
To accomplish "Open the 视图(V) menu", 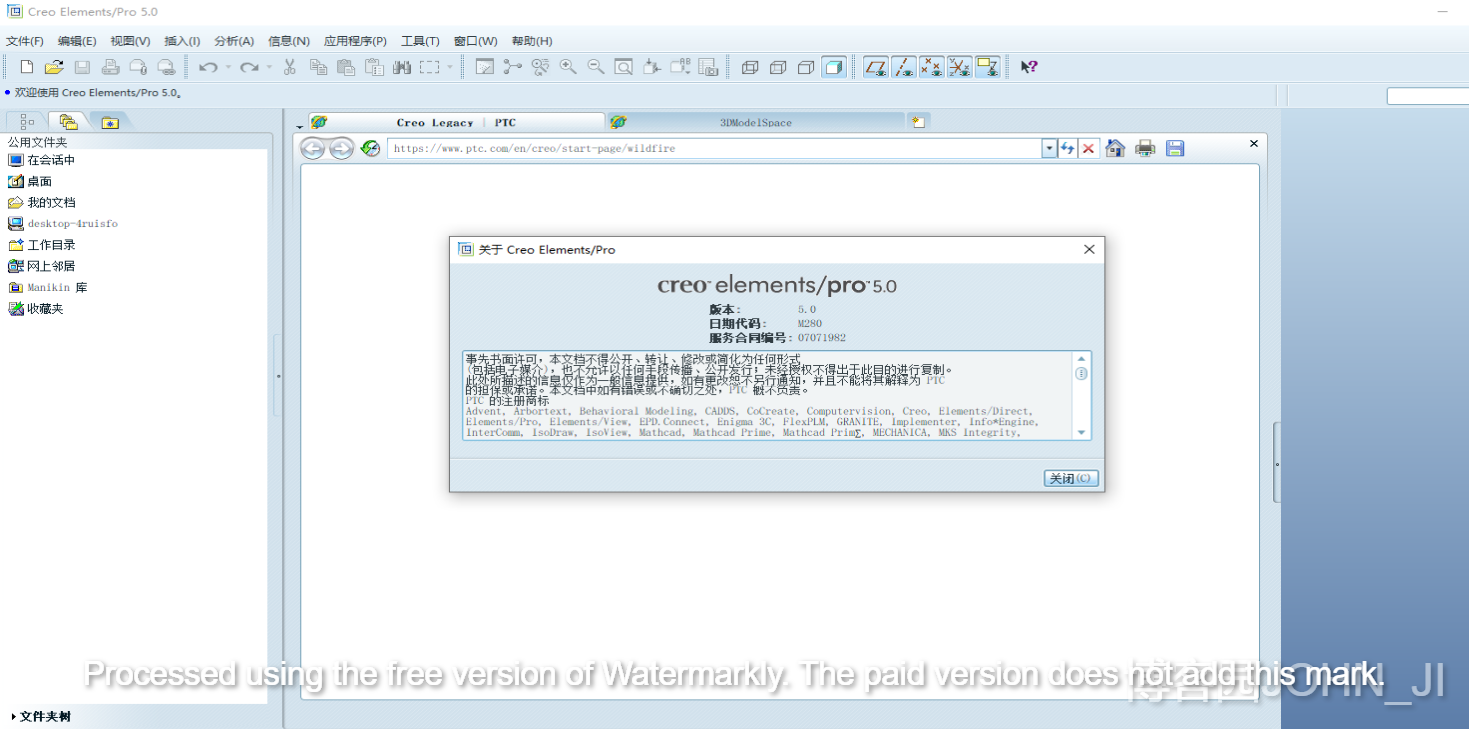I will click(x=130, y=41).
